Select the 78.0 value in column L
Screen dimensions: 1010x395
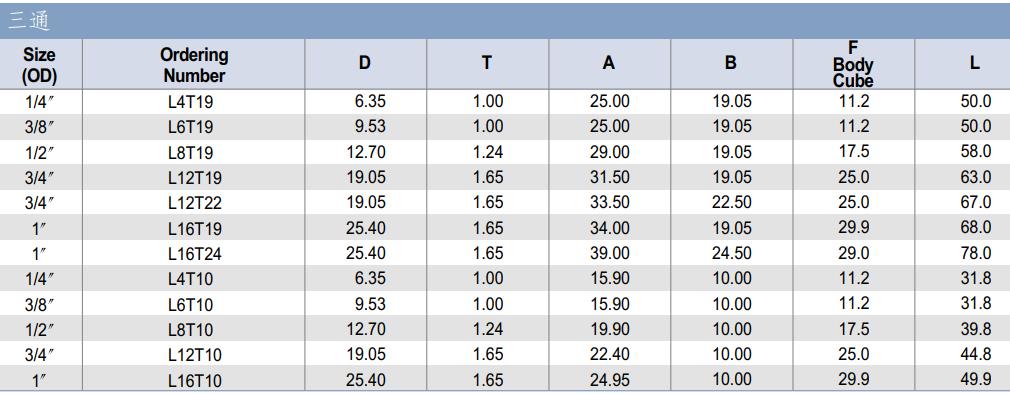point(976,253)
